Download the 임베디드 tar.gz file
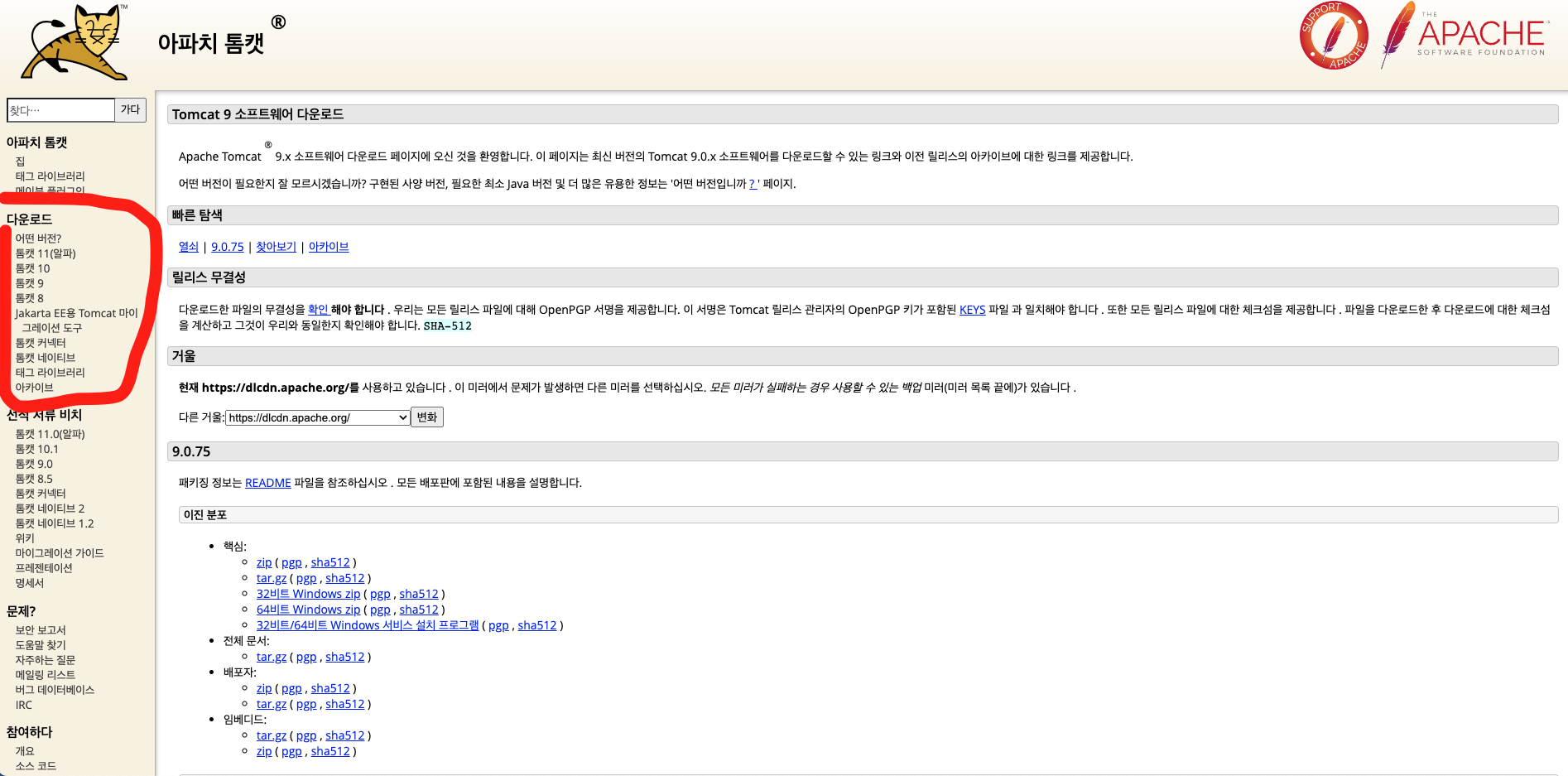The width and height of the screenshot is (1568, 776). [x=272, y=735]
